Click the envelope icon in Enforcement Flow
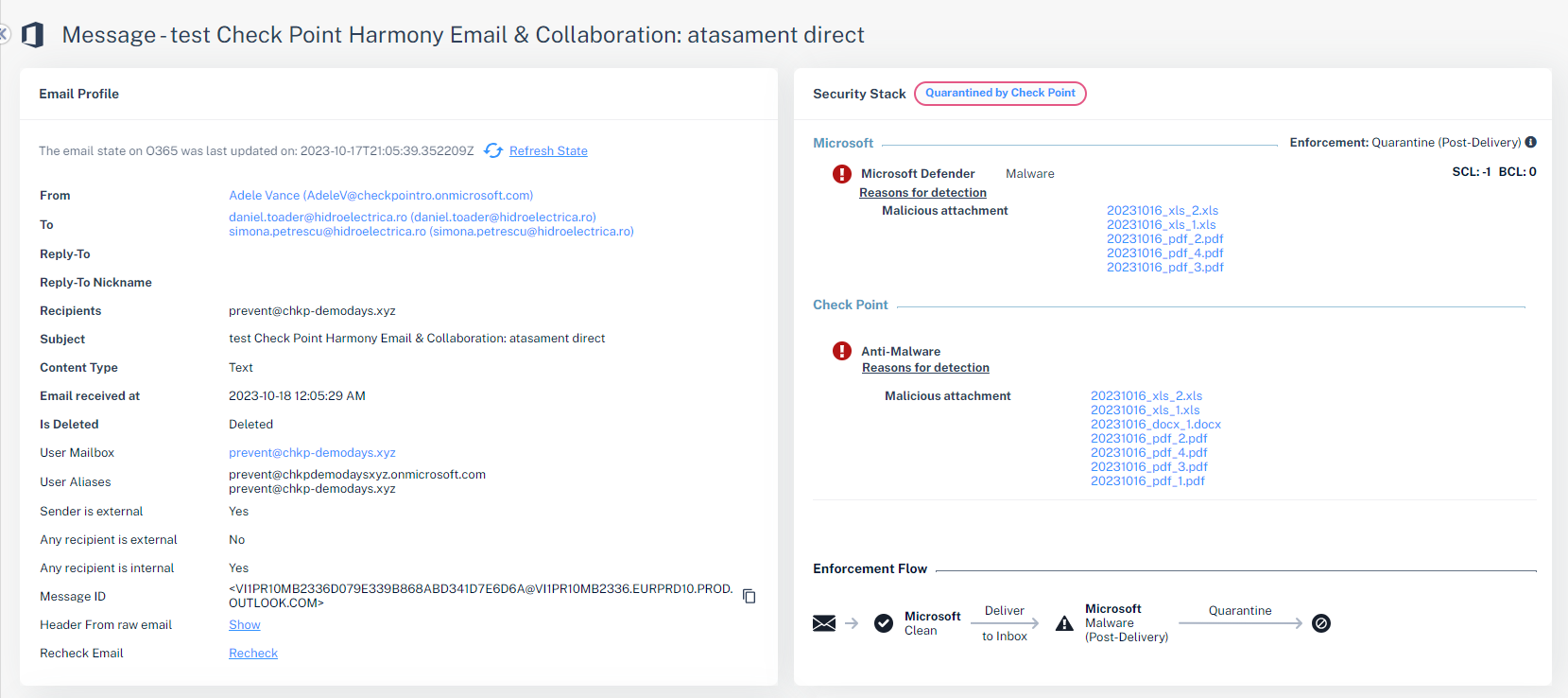Image resolution: width=1568 pixels, height=698 pixels. [824, 622]
